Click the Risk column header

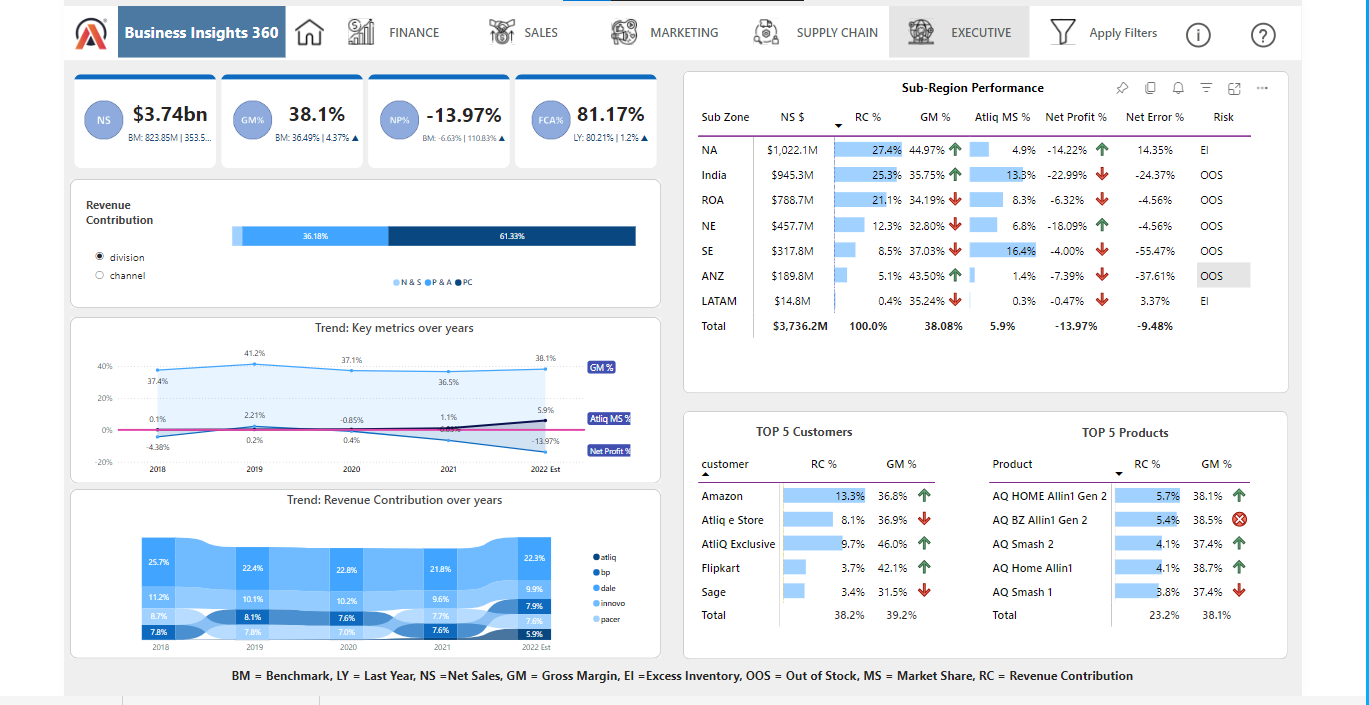[1223, 117]
